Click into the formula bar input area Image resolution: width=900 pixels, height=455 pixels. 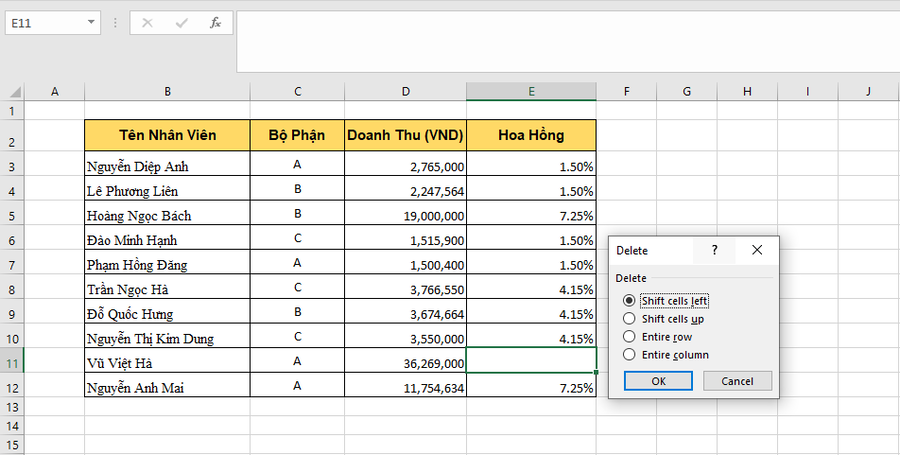[568, 41]
